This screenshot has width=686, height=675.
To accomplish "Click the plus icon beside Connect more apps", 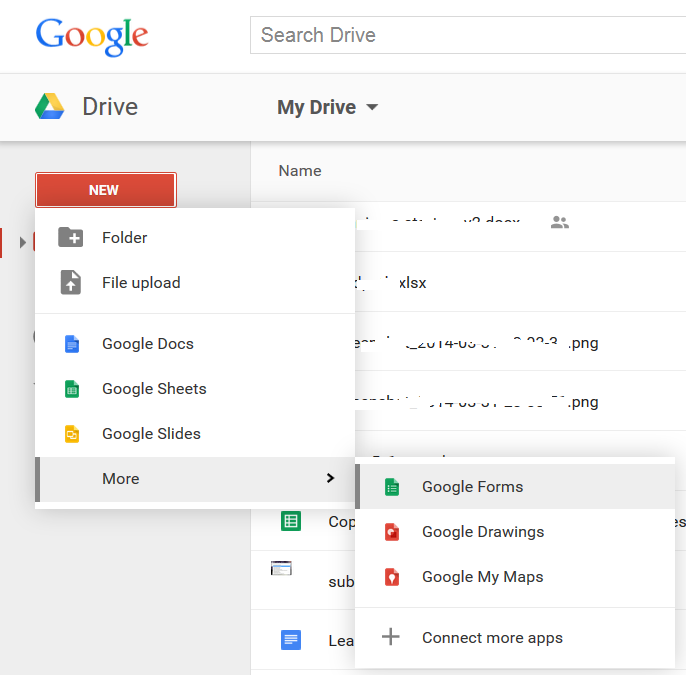I will 390,637.
